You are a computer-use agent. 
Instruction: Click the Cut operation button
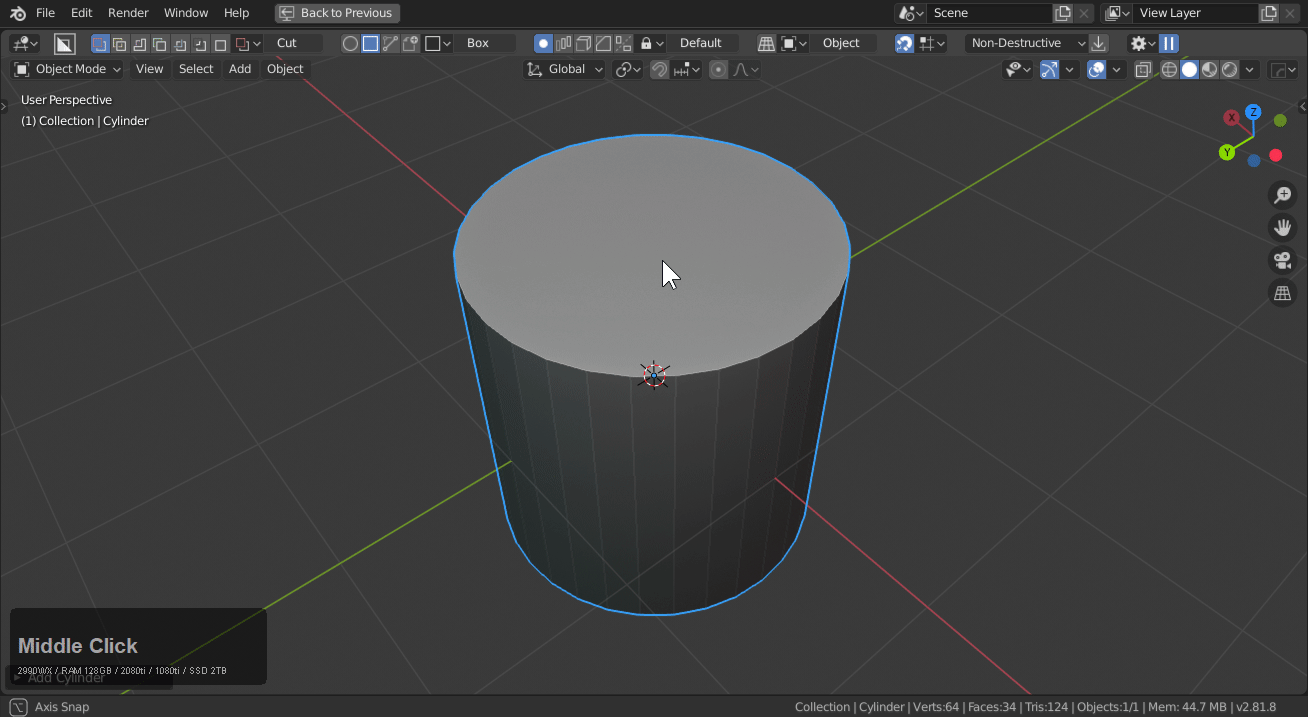click(x=288, y=43)
